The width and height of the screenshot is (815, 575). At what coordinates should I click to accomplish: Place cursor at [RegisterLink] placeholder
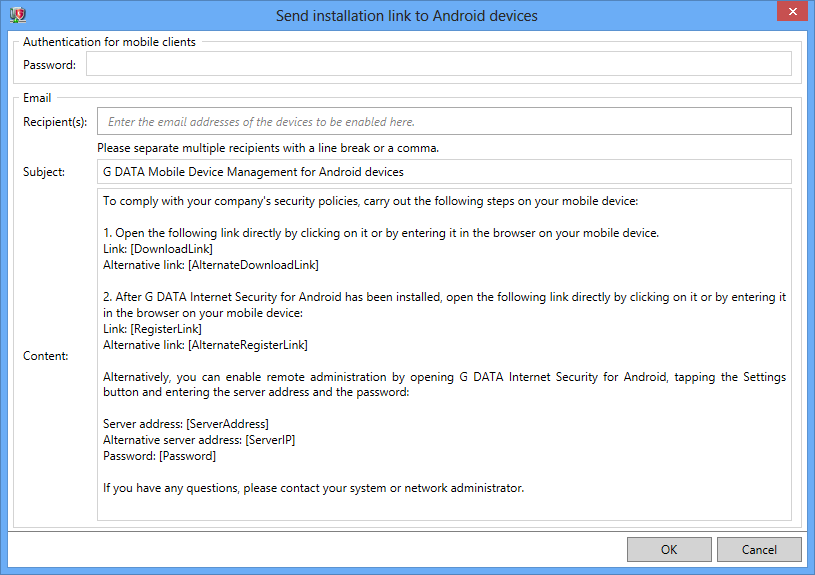click(x=166, y=329)
